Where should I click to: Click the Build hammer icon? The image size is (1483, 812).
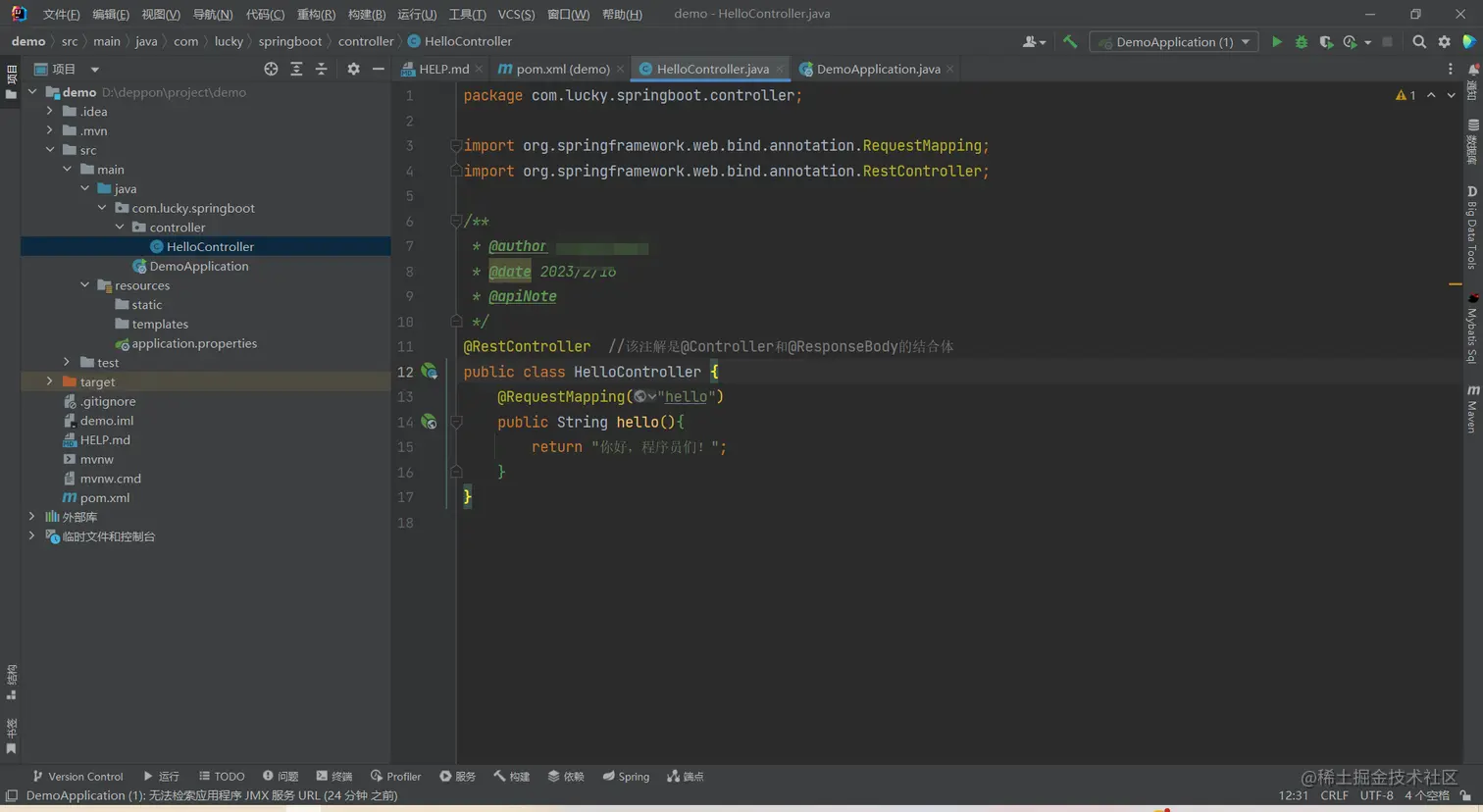(1070, 42)
